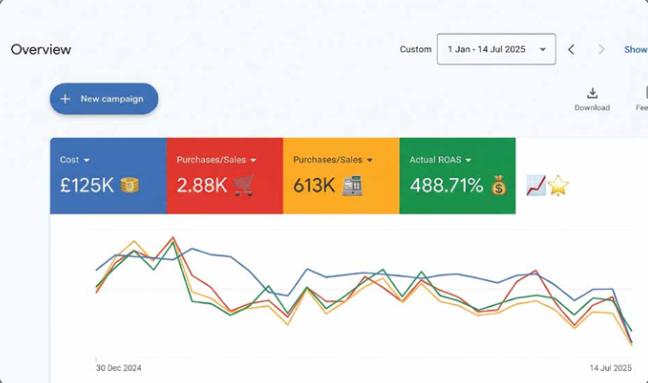Click the Overview heading
The width and height of the screenshot is (648, 383).
[x=41, y=50]
